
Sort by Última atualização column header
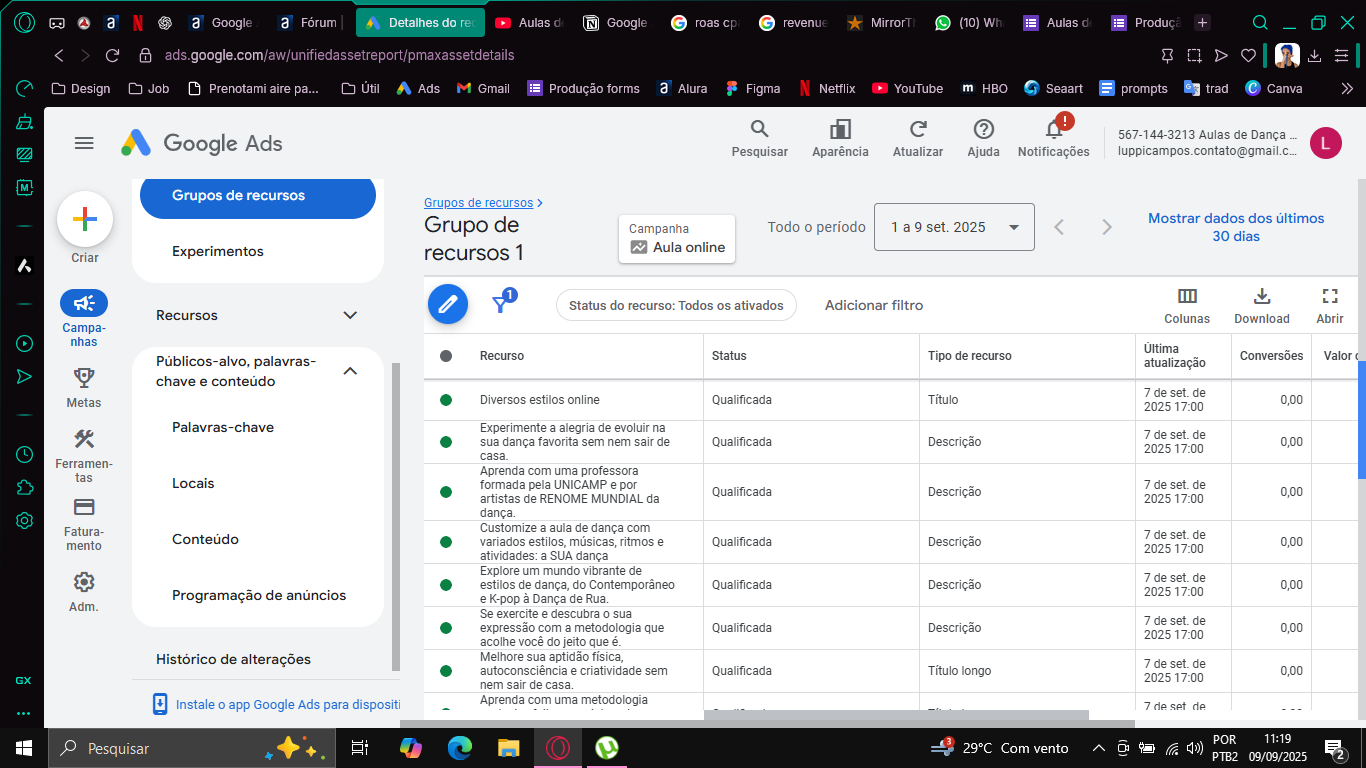coord(1174,356)
